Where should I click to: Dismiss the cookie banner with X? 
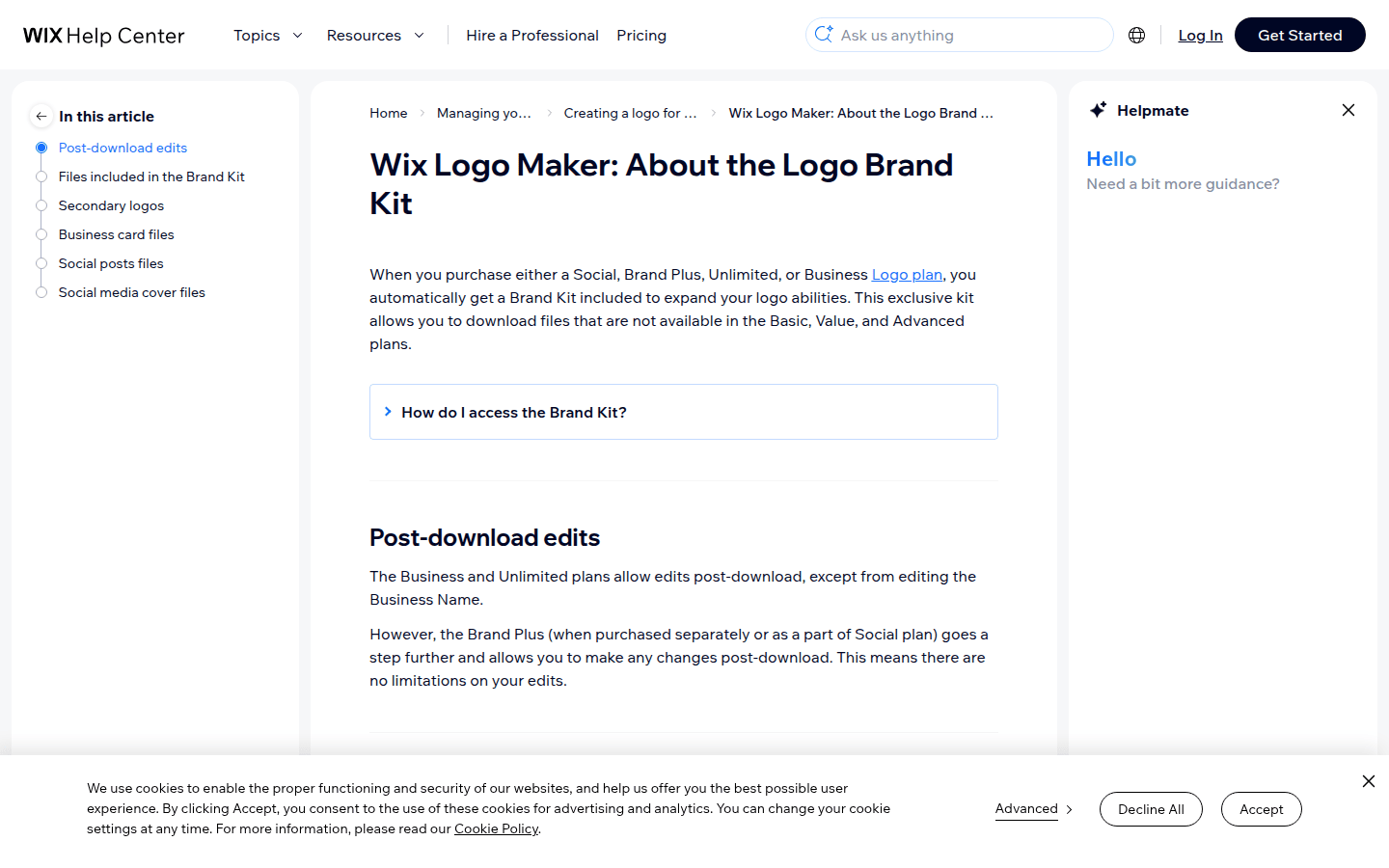(x=1369, y=781)
